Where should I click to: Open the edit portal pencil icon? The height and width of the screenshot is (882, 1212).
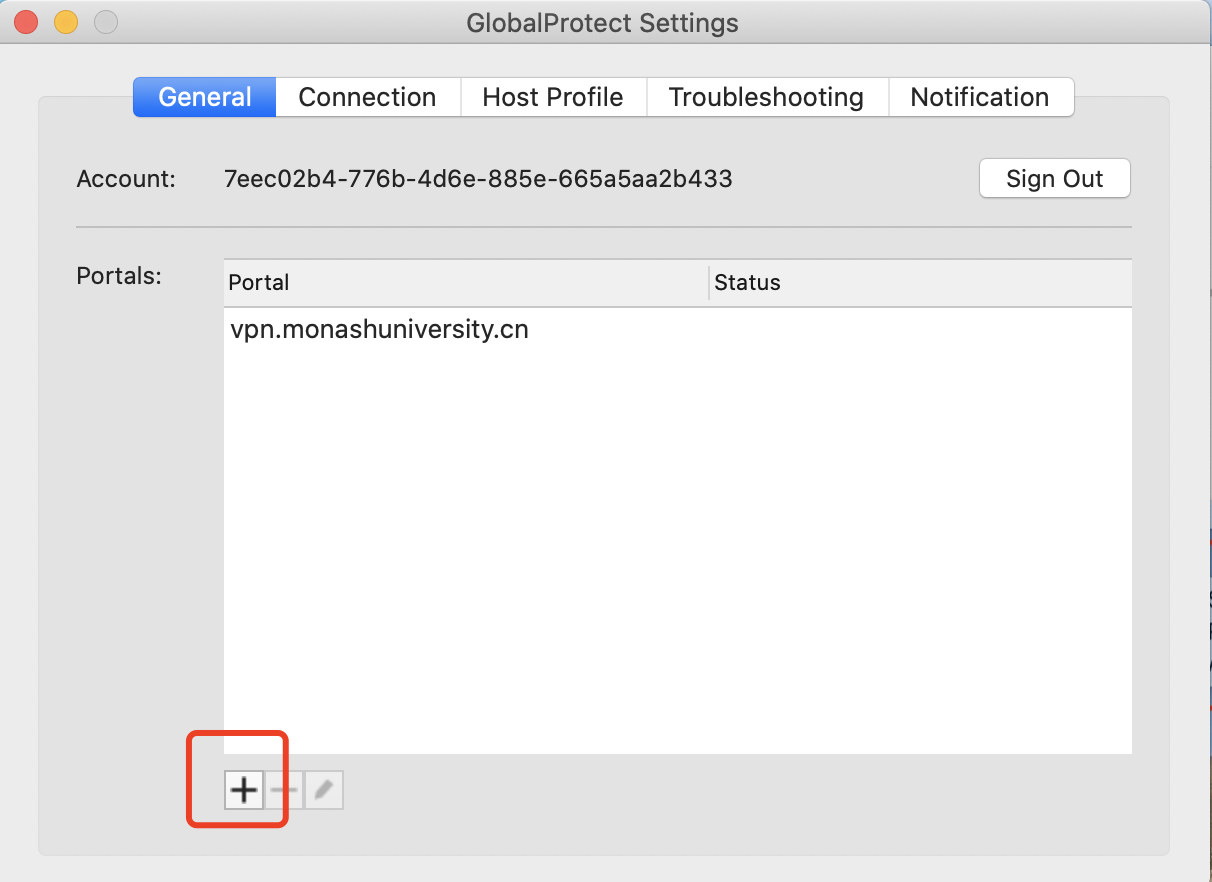coord(322,789)
